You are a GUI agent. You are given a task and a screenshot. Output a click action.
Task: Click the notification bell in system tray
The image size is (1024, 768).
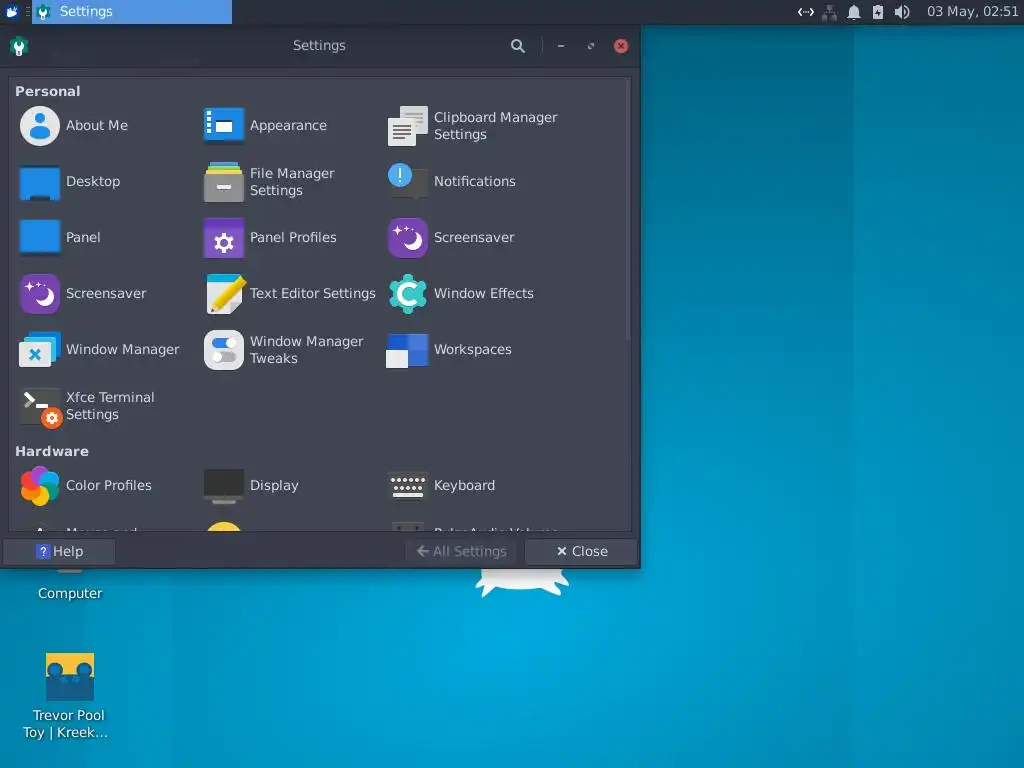pyautogui.click(x=854, y=12)
